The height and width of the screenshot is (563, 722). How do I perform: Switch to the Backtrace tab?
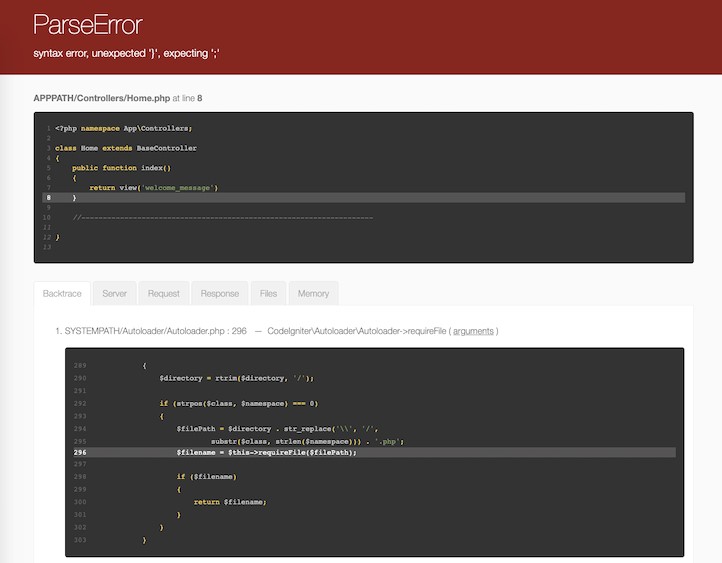(63, 293)
